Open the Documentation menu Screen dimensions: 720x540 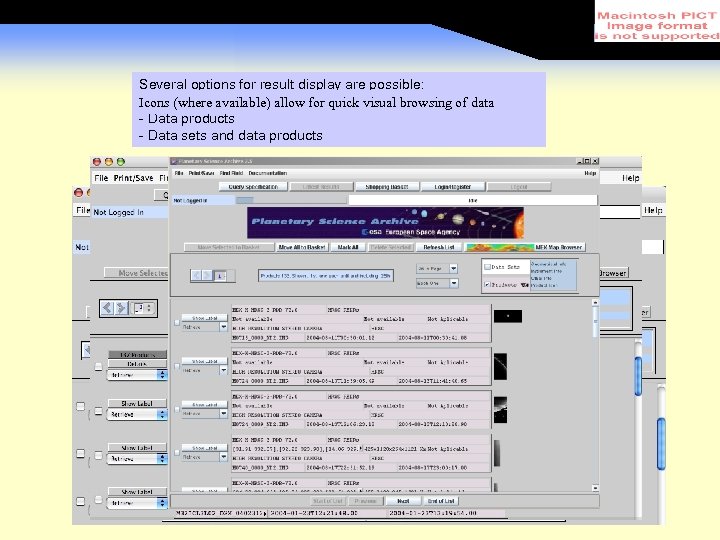point(268,173)
